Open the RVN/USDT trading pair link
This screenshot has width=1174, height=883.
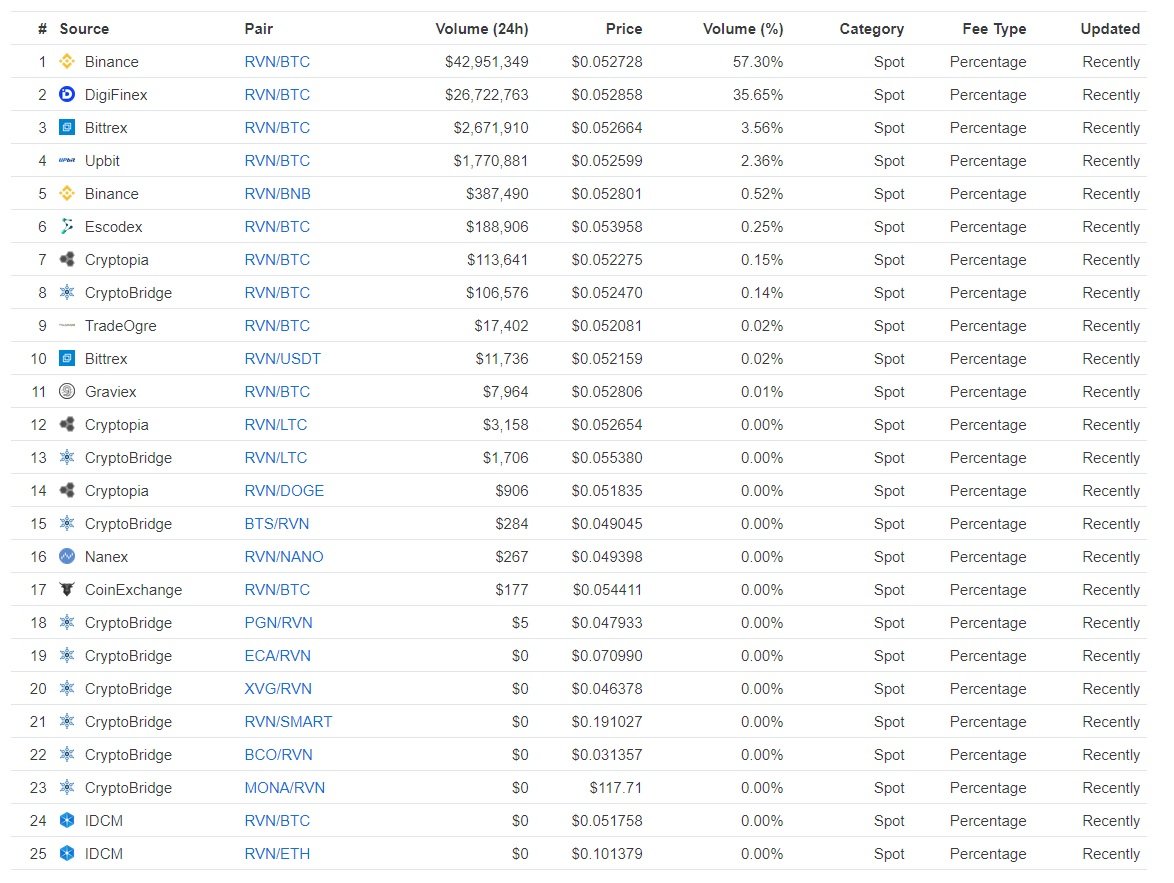[282, 359]
